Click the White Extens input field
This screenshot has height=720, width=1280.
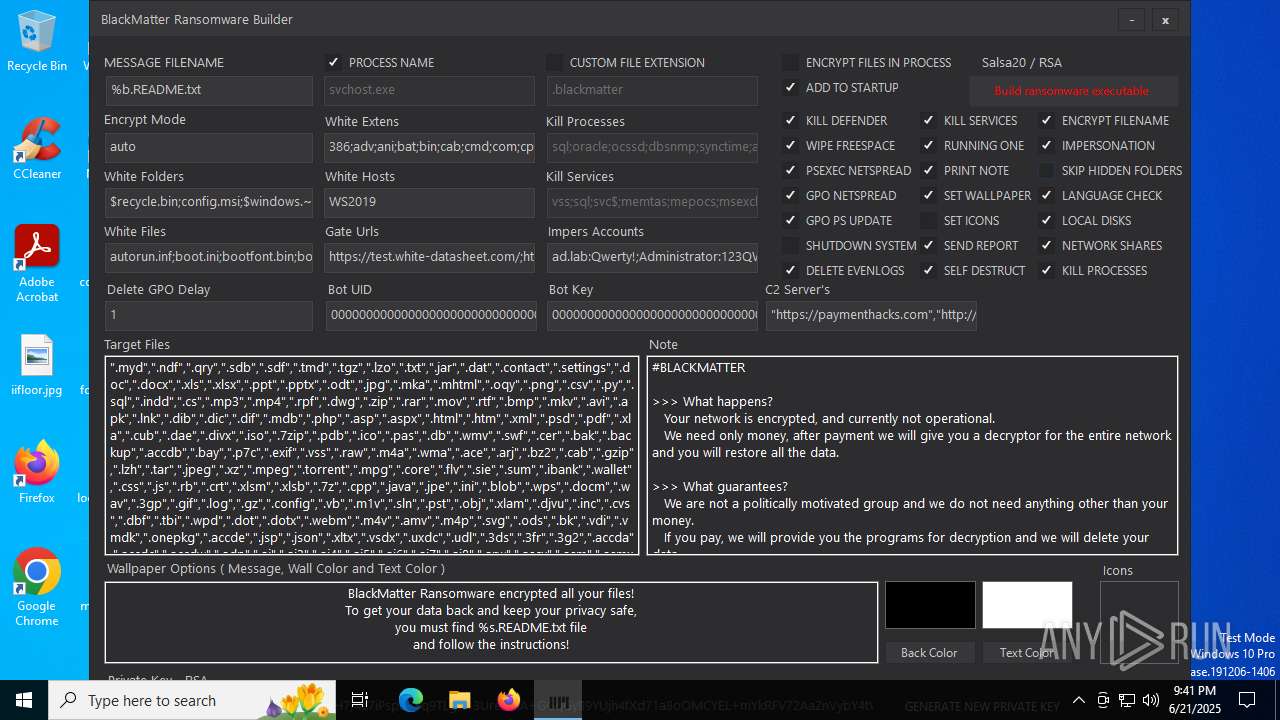point(430,147)
